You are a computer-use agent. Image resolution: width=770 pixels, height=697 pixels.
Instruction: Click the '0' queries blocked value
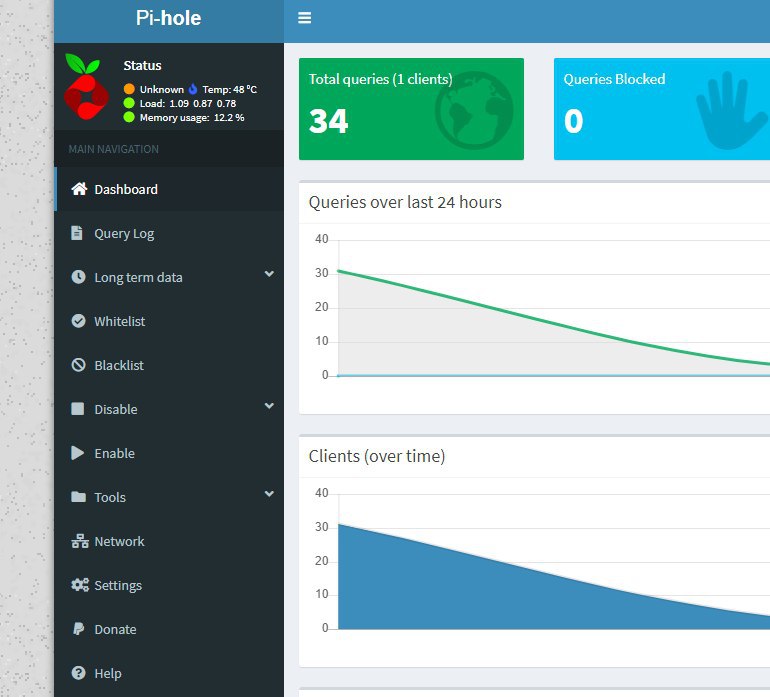click(x=574, y=121)
